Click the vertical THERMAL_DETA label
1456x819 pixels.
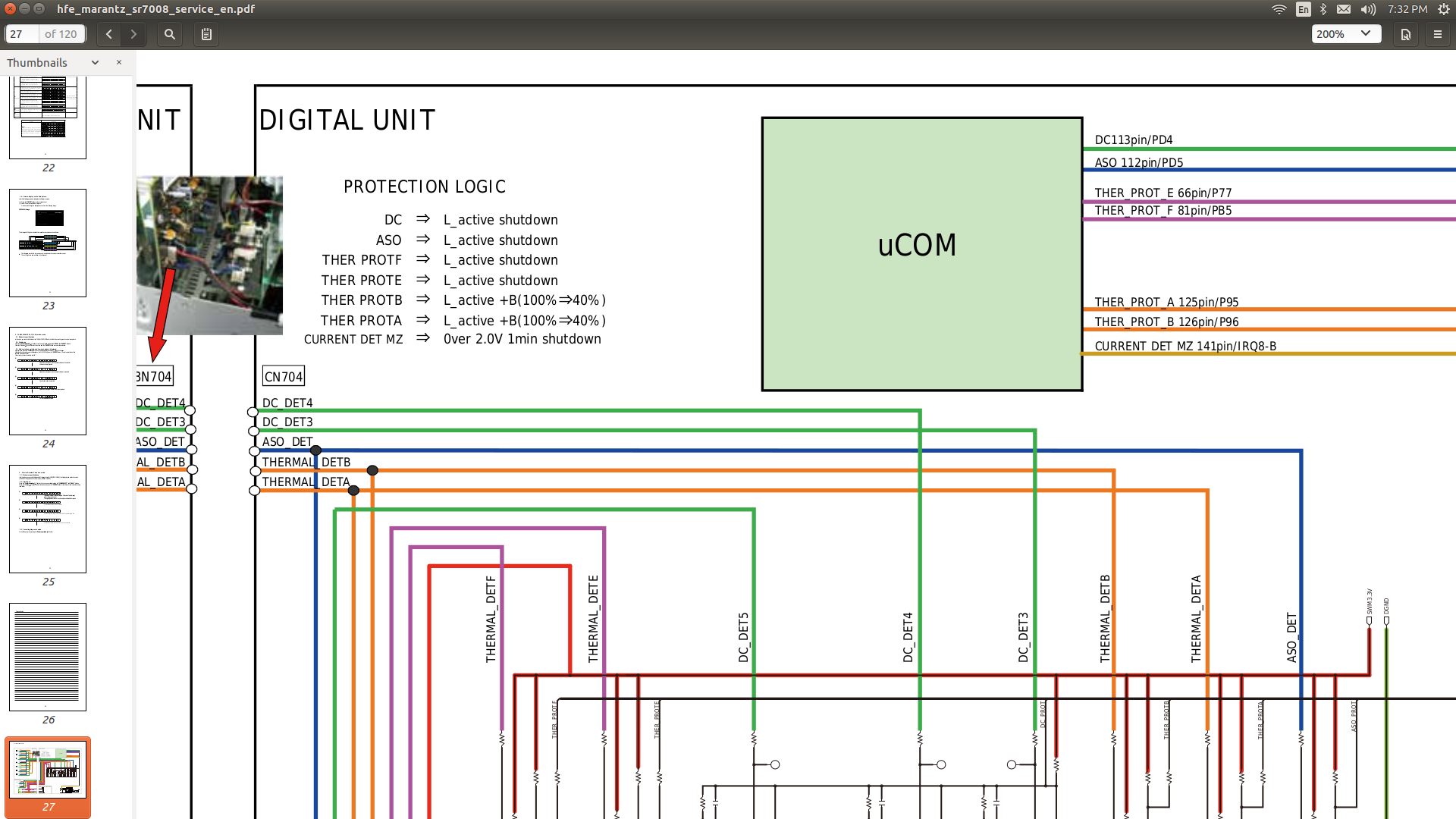point(1196,619)
